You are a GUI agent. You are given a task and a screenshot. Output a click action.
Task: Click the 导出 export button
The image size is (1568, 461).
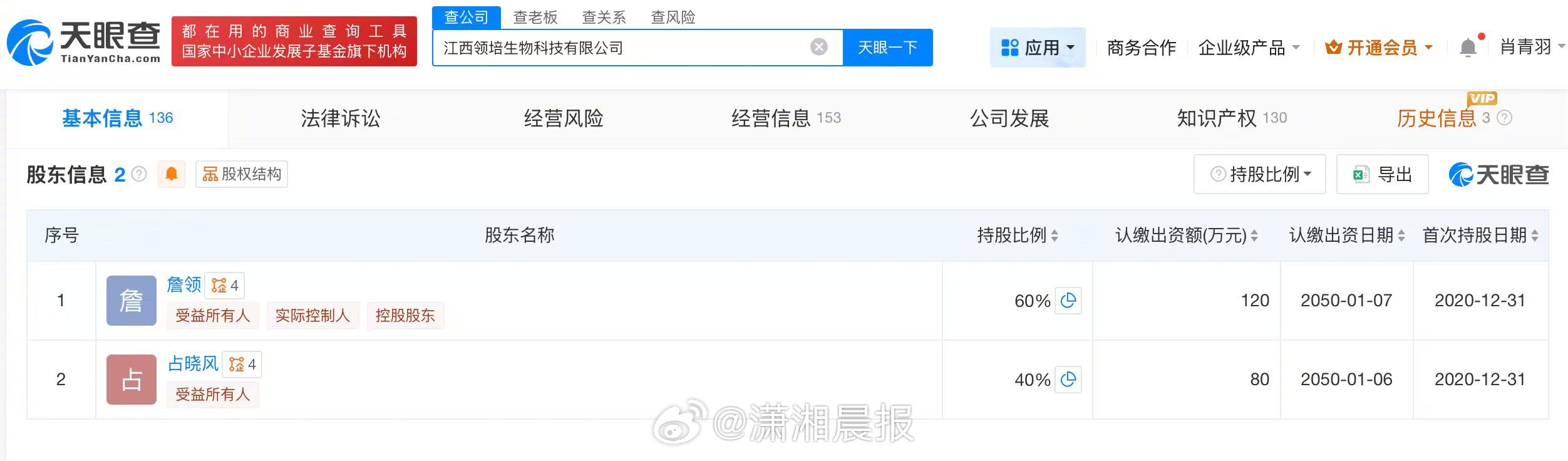tap(1383, 174)
